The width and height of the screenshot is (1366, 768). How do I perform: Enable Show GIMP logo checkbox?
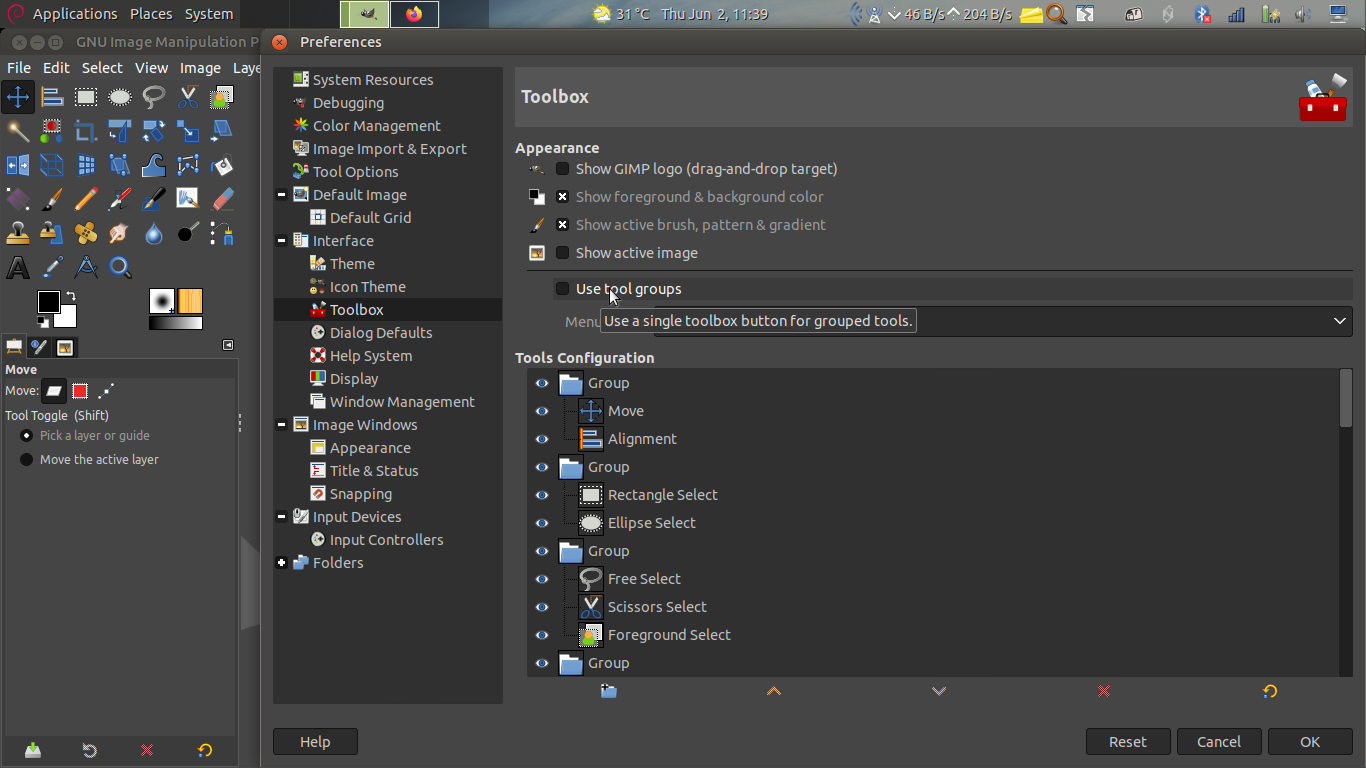coord(563,169)
